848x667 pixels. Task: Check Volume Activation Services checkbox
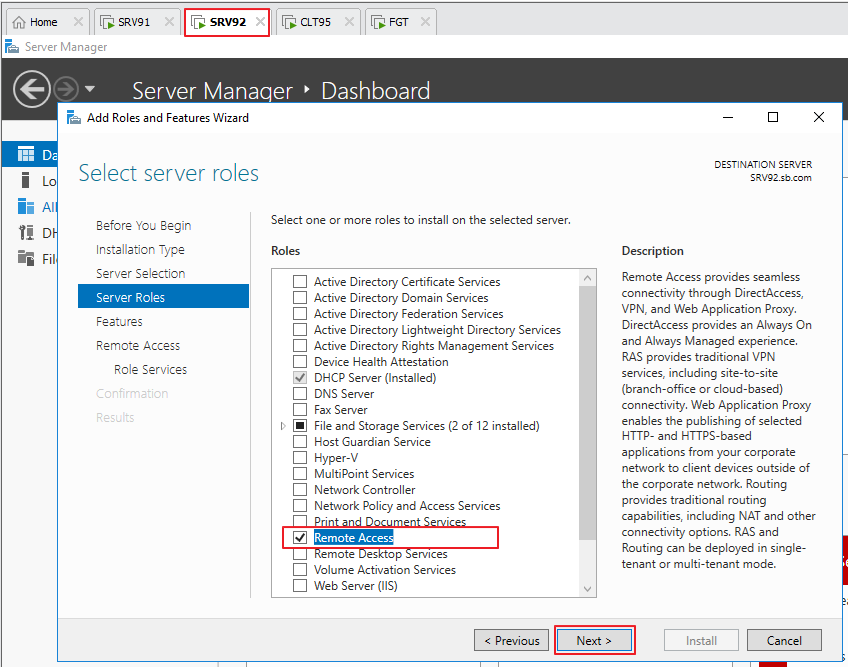point(300,570)
